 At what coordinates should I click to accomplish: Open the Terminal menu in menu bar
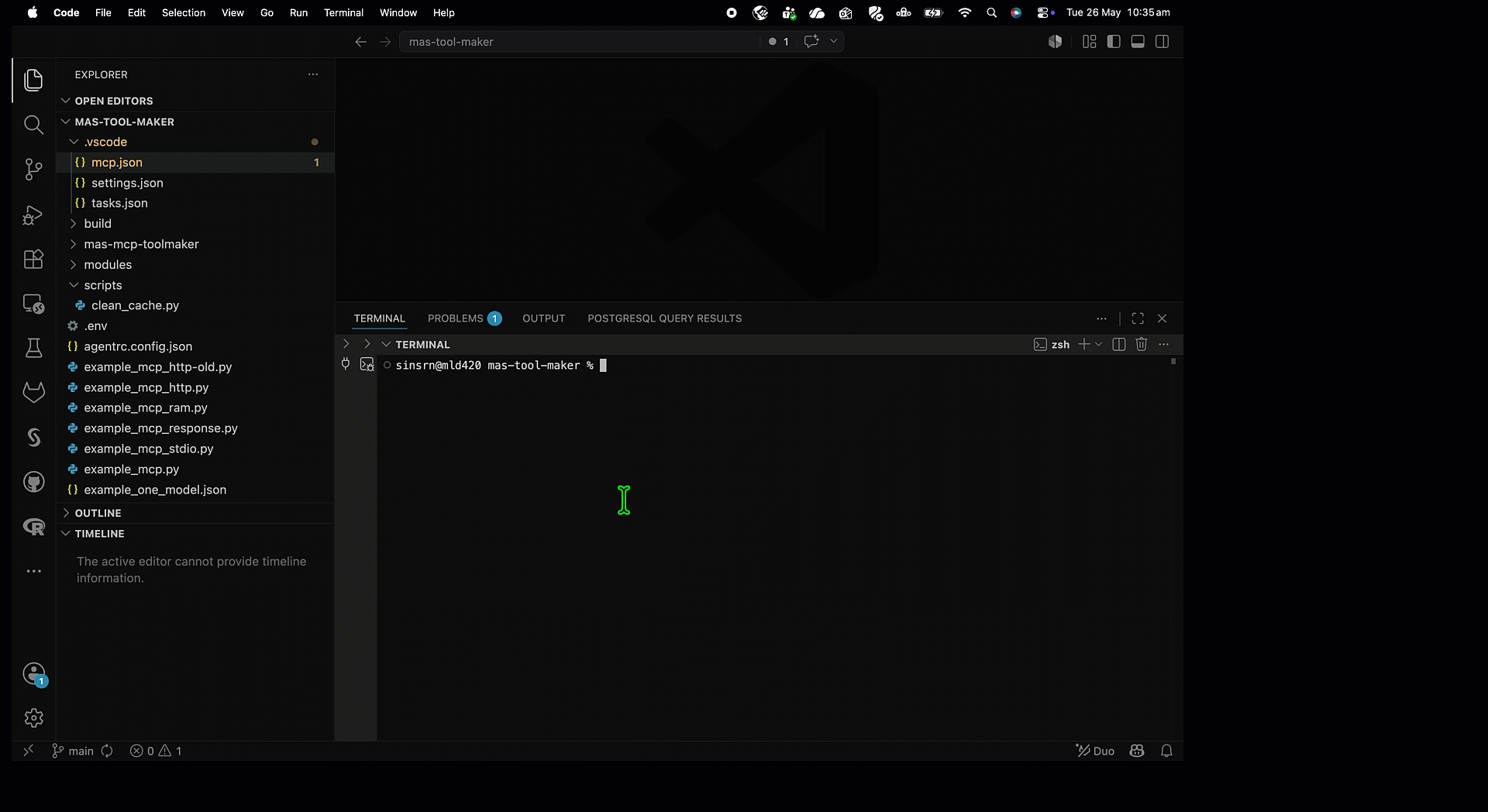pyautogui.click(x=343, y=12)
